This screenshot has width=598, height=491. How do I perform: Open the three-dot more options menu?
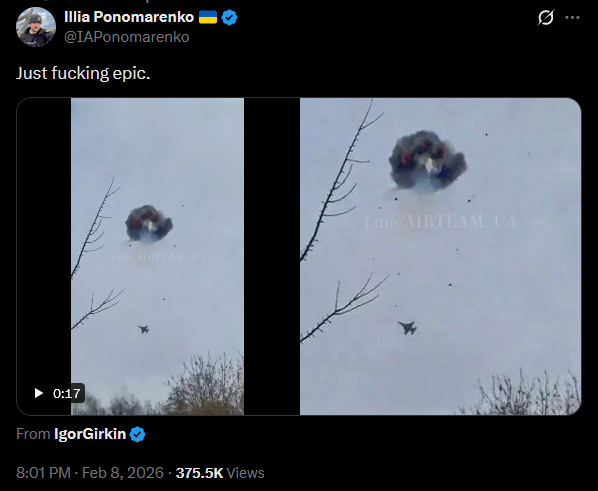(572, 18)
